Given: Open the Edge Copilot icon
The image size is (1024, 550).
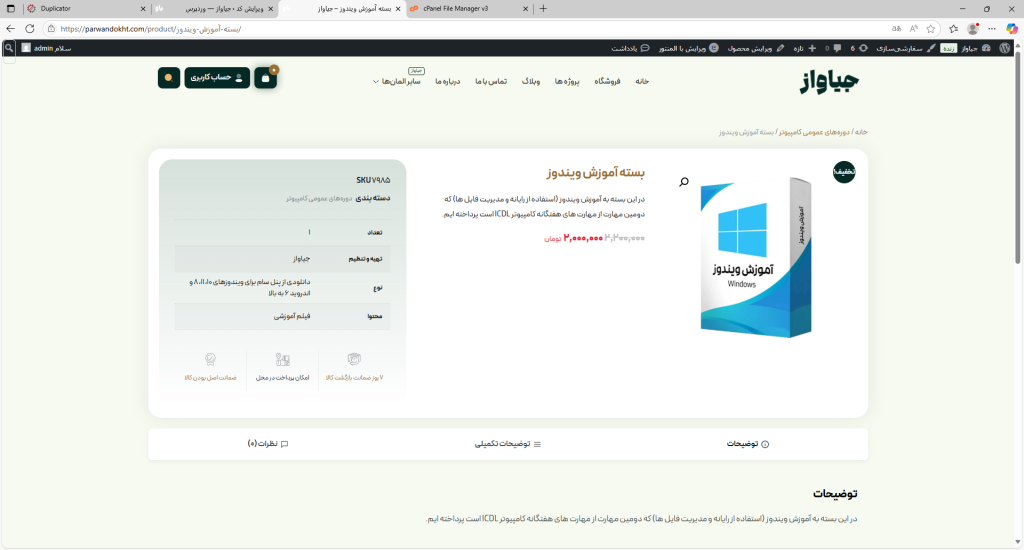Looking at the screenshot, I should point(1007,29).
